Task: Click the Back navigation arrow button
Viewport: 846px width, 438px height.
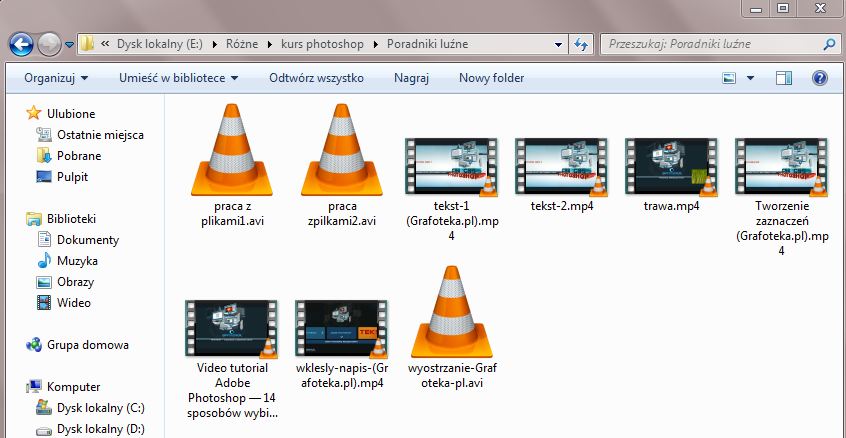Action: 21,44
